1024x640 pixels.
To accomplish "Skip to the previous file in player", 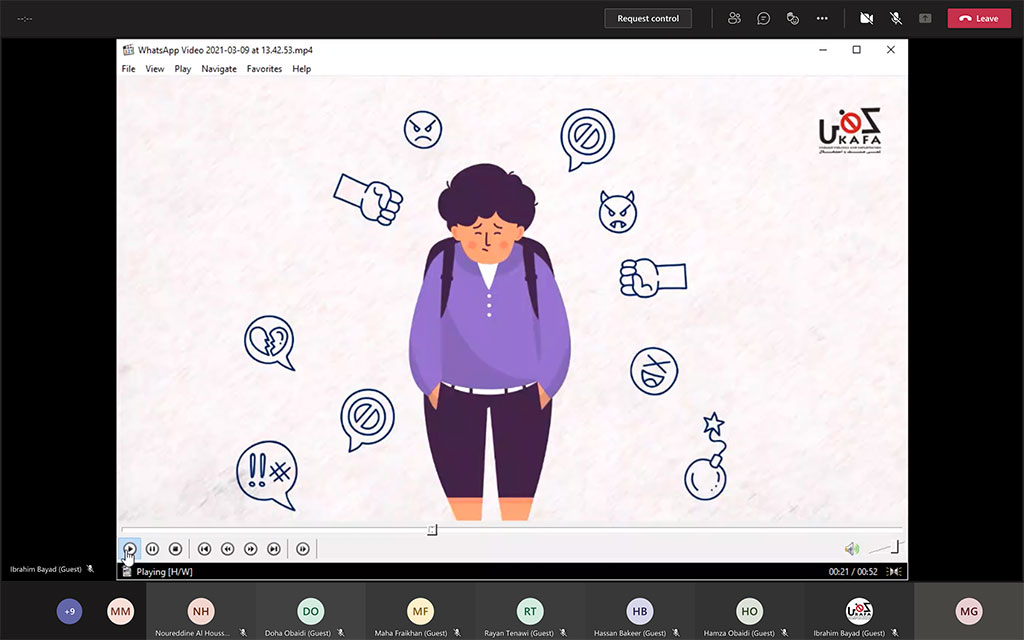I will pyautogui.click(x=204, y=549).
